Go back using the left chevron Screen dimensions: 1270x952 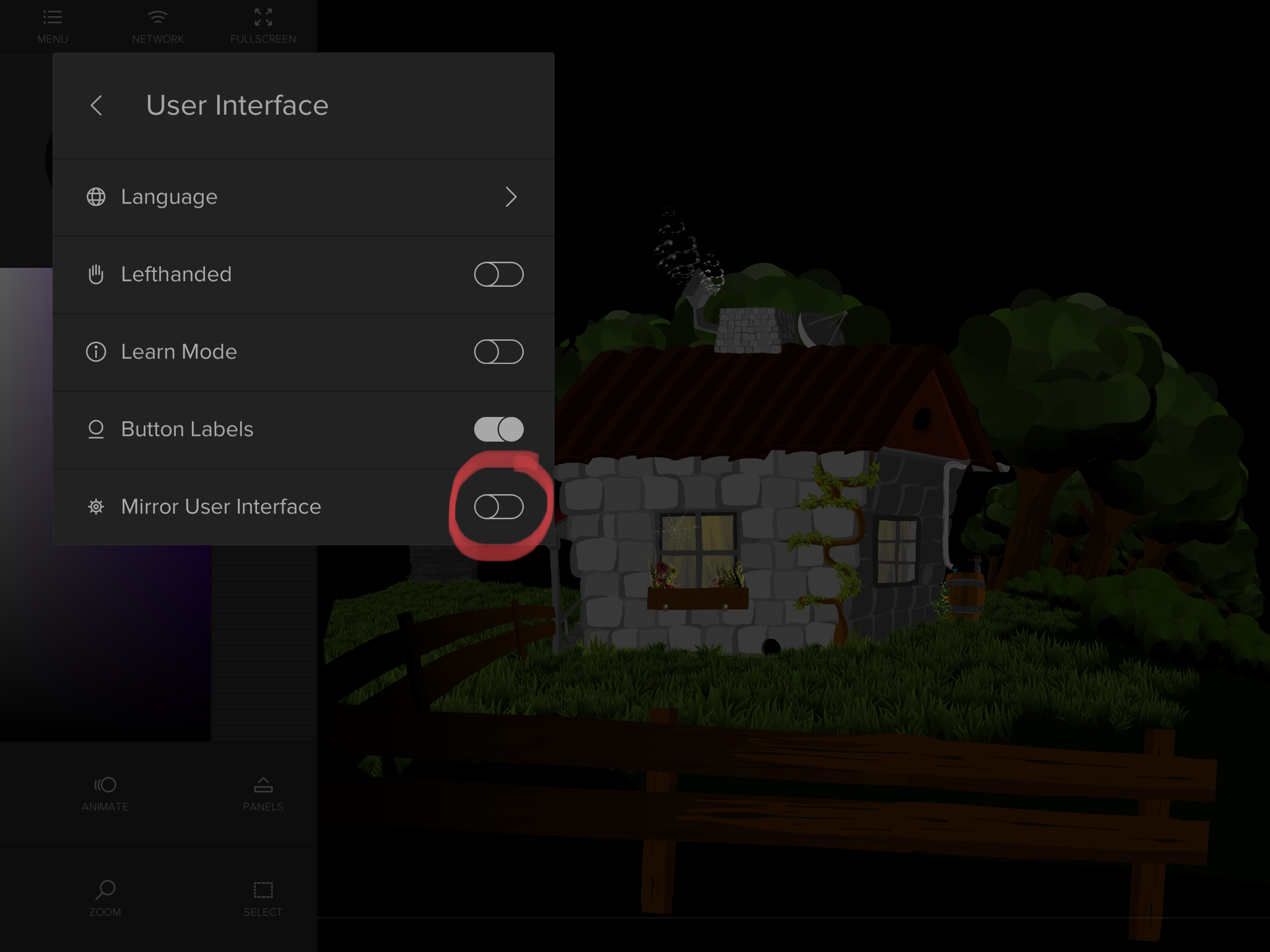96,106
